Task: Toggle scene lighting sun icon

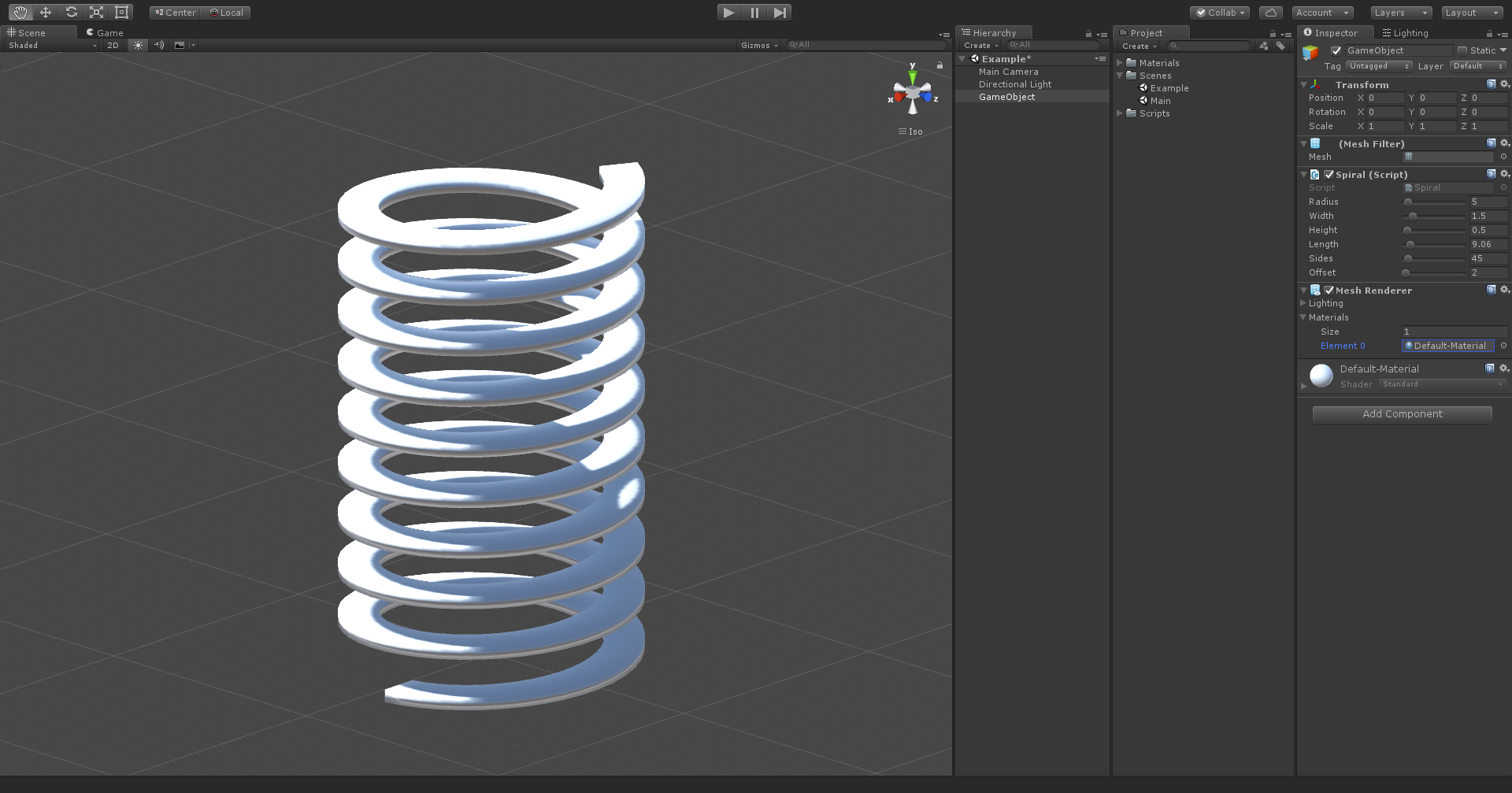Action: (x=139, y=46)
